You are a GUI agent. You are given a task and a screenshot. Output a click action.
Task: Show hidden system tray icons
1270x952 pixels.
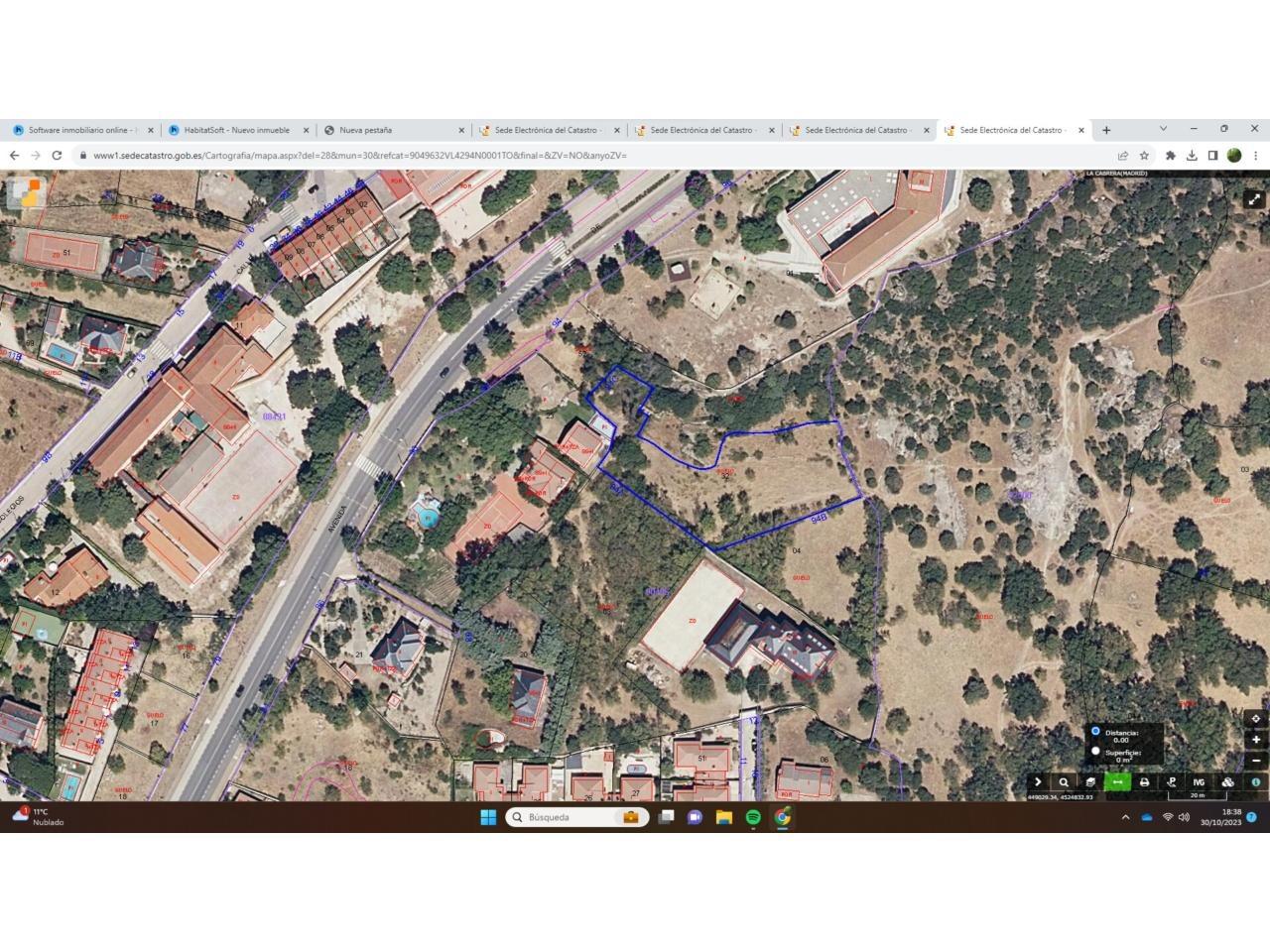(x=1125, y=817)
